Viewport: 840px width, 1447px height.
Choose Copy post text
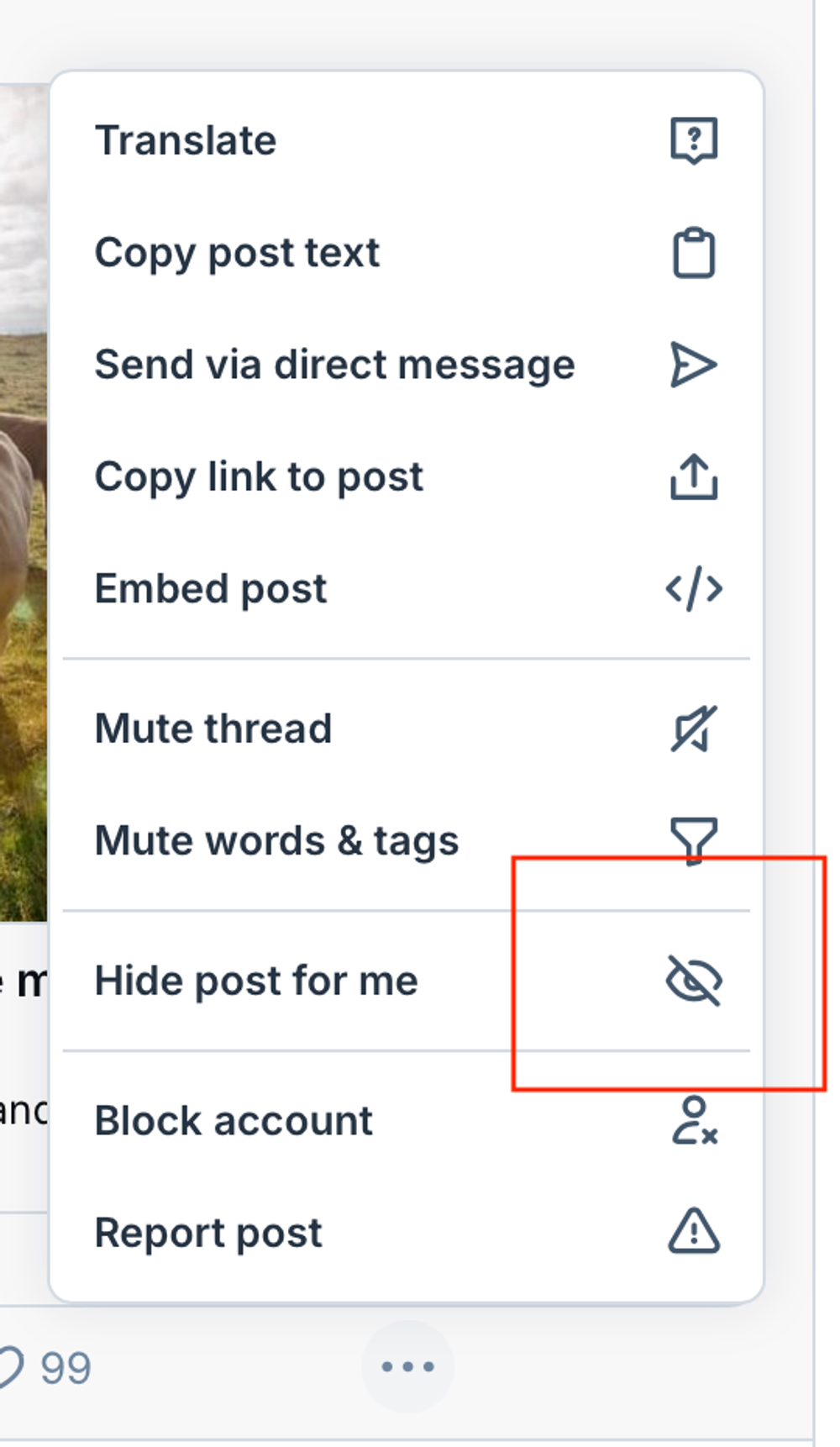click(407, 252)
